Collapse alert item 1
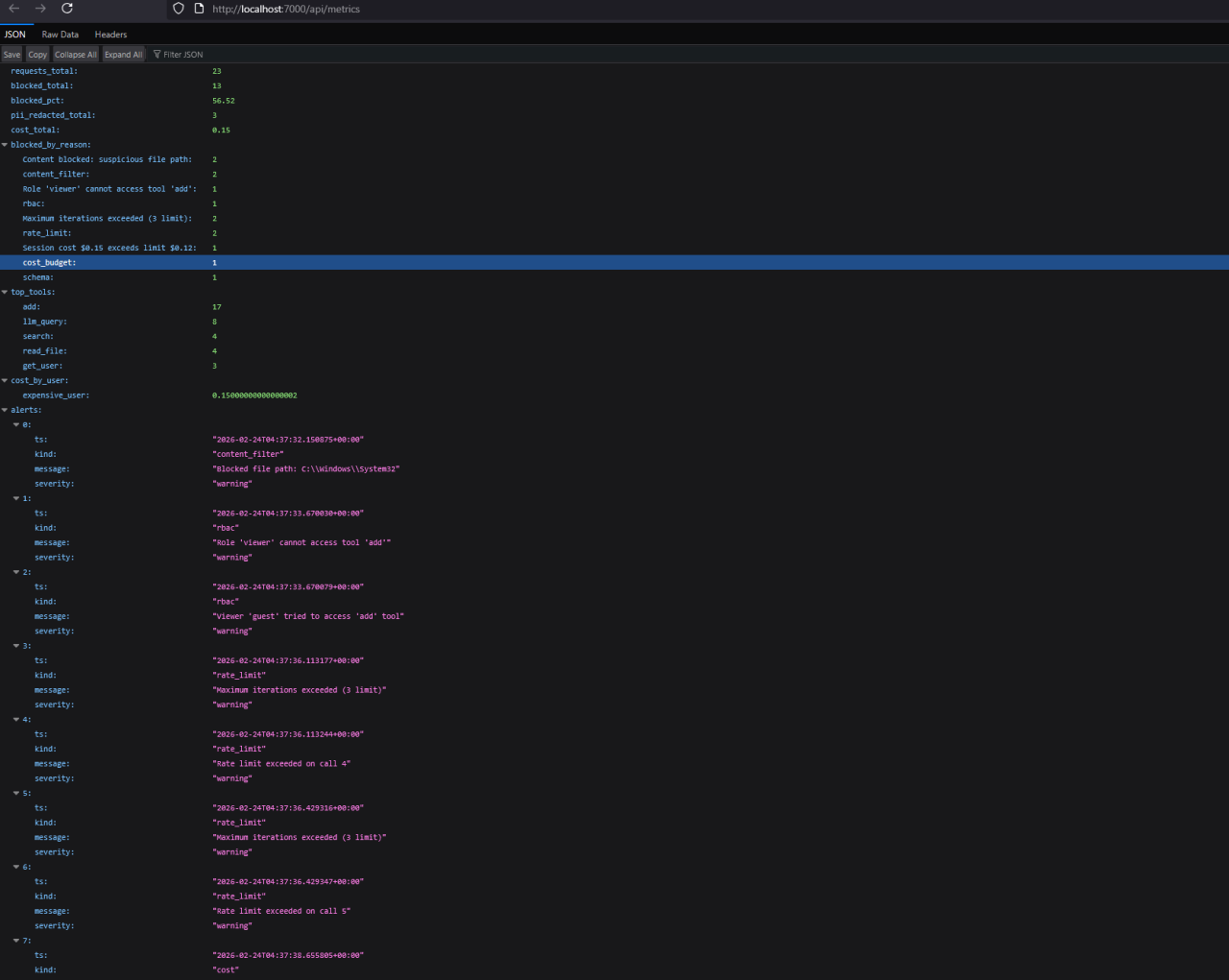This screenshot has height=980, width=1229. 16,499
